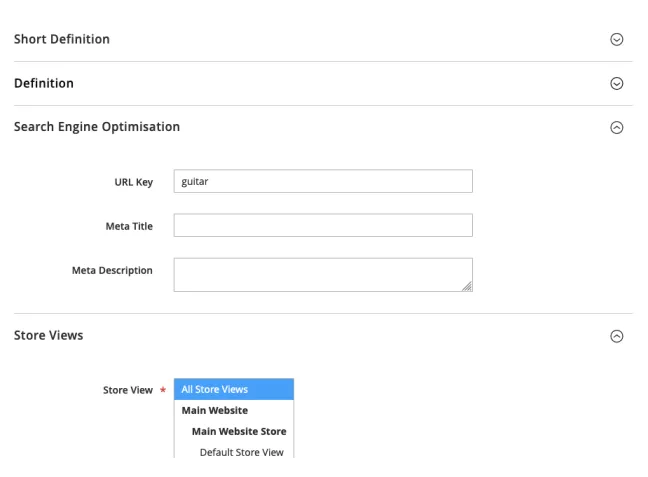Click the Meta Description field label
Screen dimensions: 648x477
coord(112,270)
